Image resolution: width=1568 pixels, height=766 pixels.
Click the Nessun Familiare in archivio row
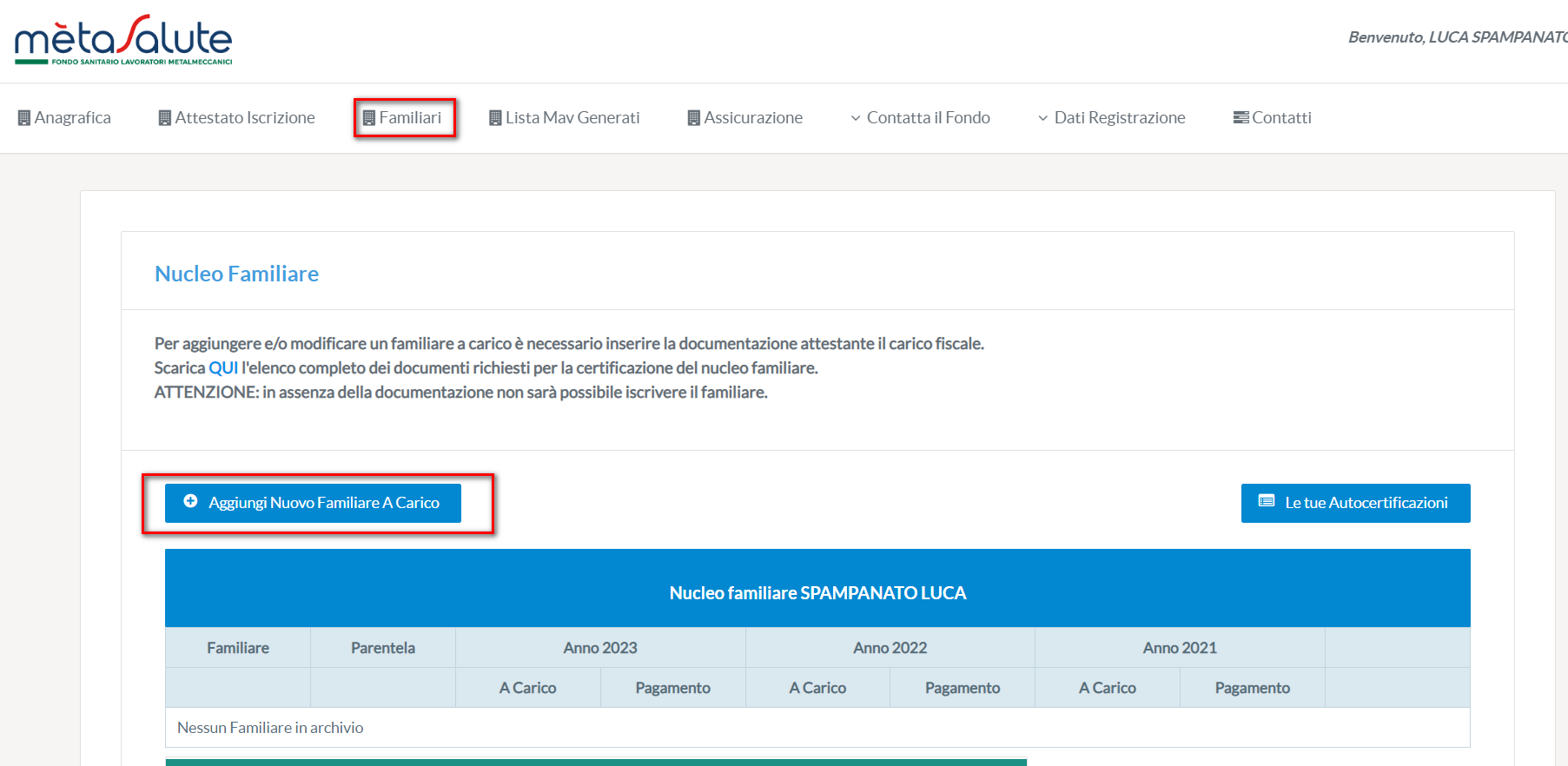coord(270,728)
